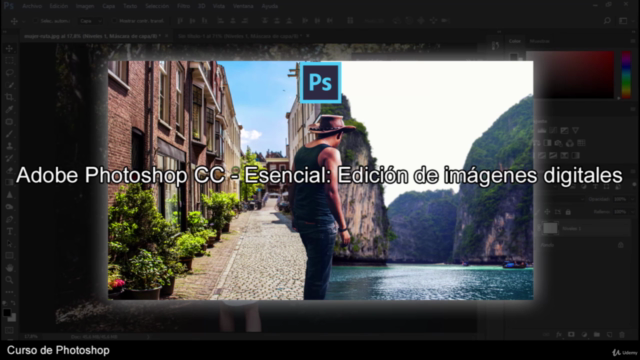Click the Udemy logo link

[624, 352]
